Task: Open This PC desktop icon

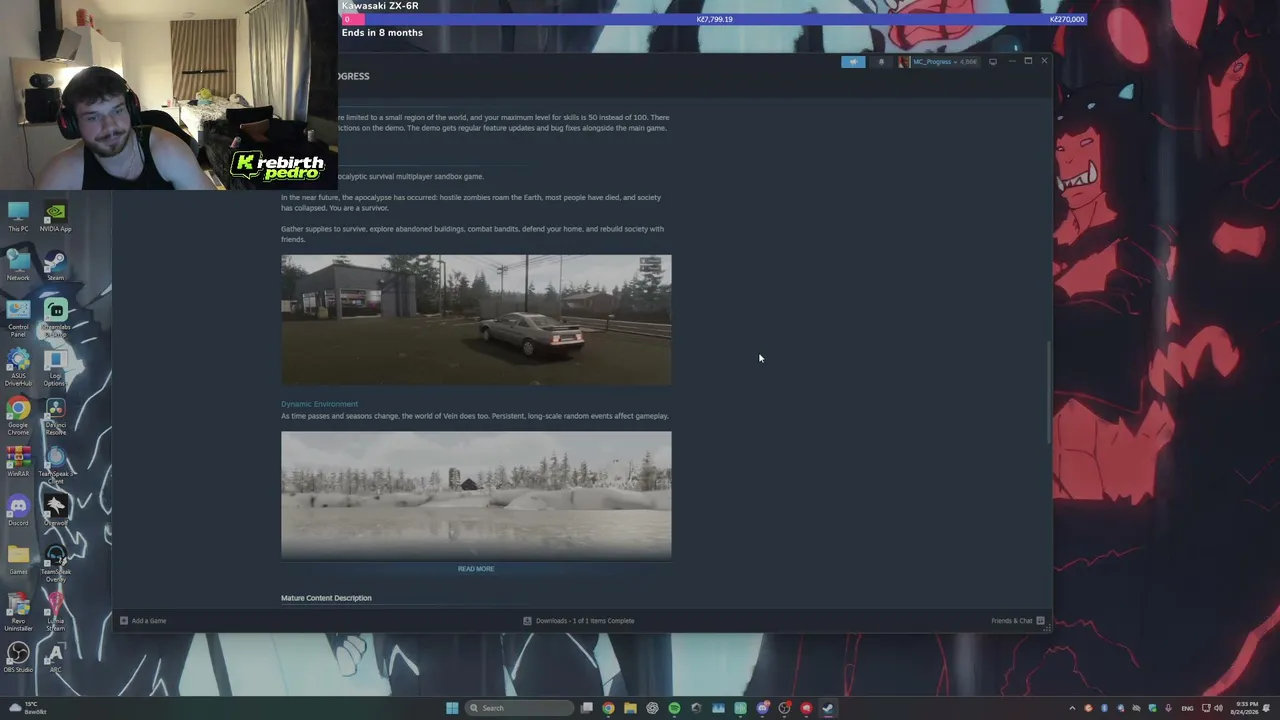Action: click(x=18, y=217)
